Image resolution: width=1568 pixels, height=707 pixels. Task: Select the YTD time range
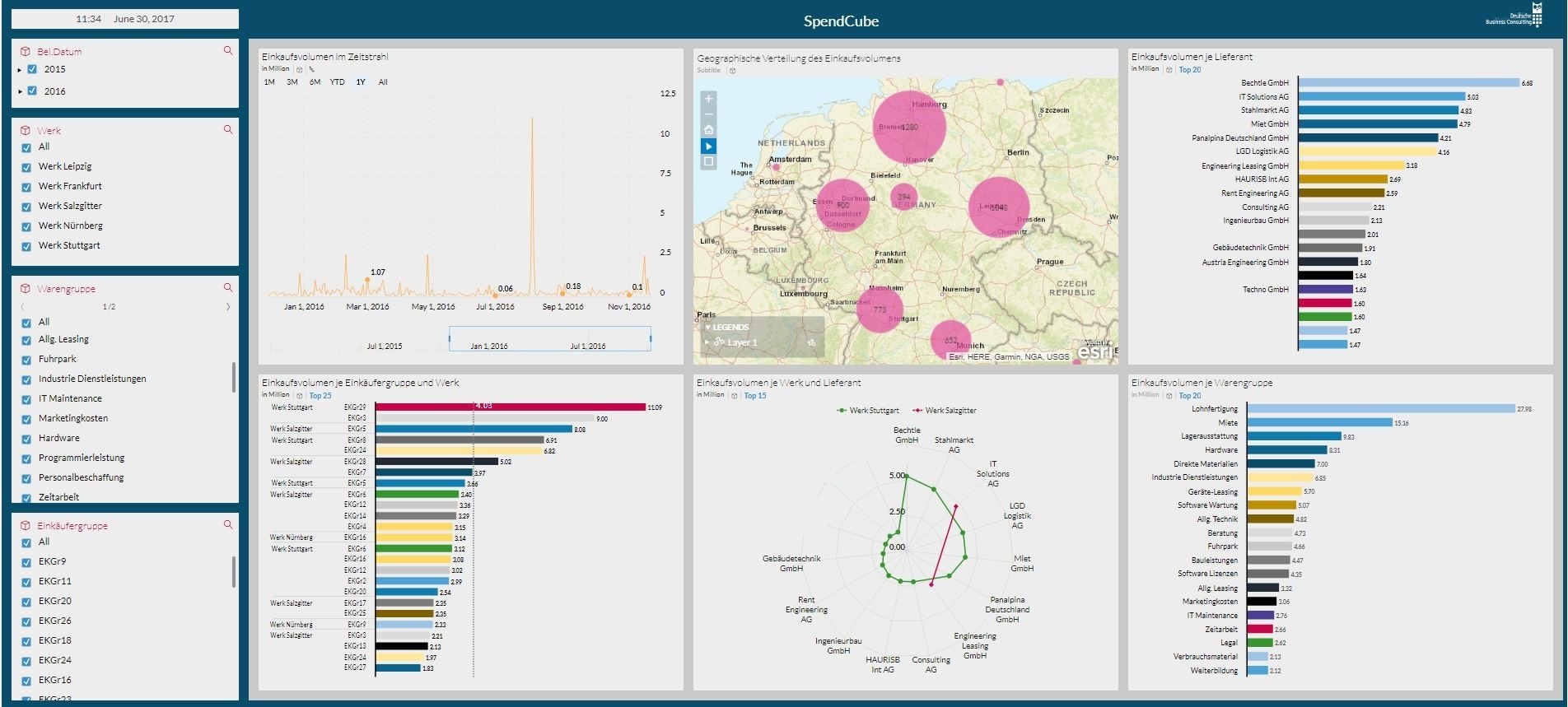[x=338, y=82]
